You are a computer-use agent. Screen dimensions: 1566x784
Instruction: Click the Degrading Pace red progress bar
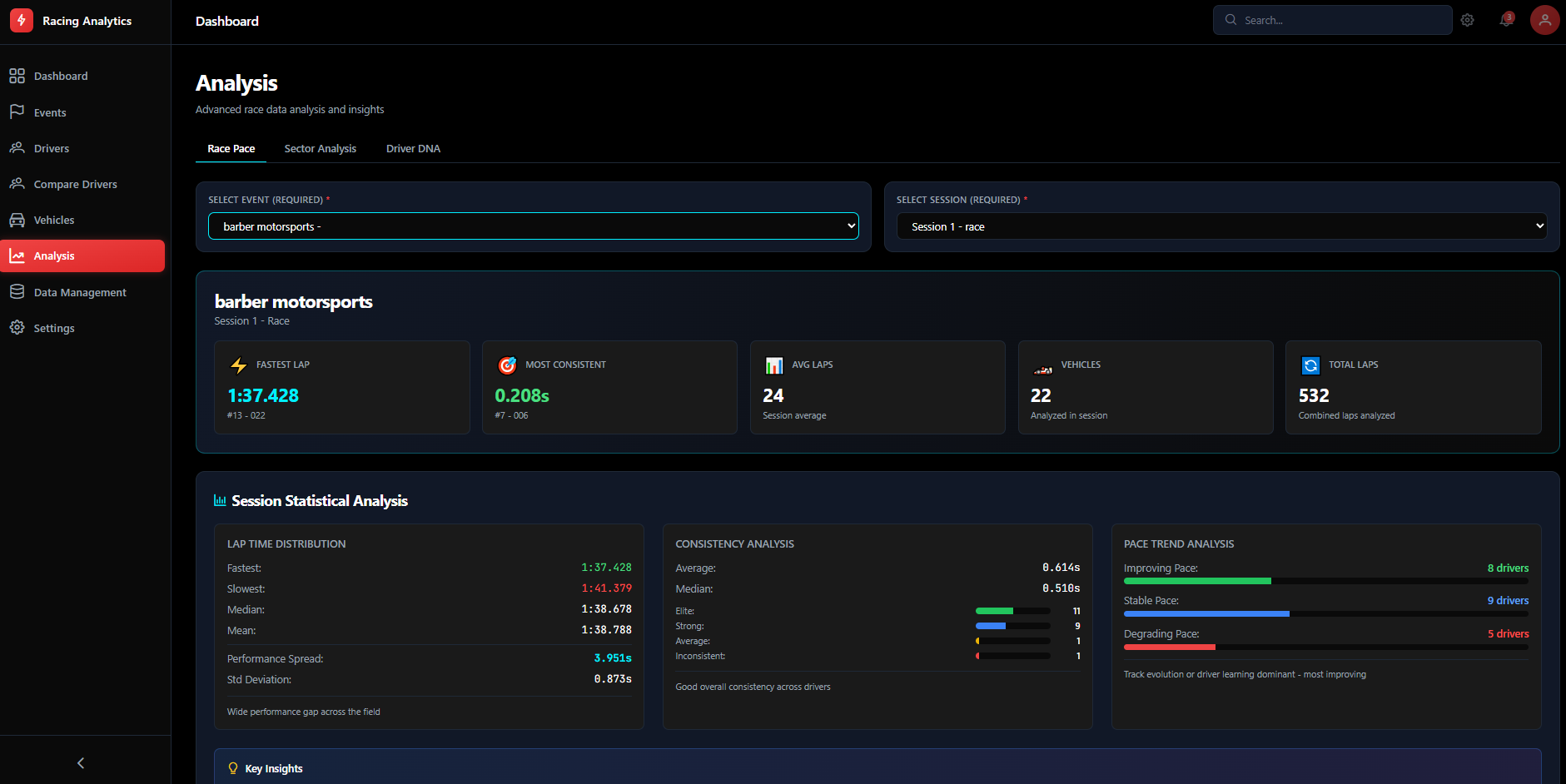click(1170, 647)
